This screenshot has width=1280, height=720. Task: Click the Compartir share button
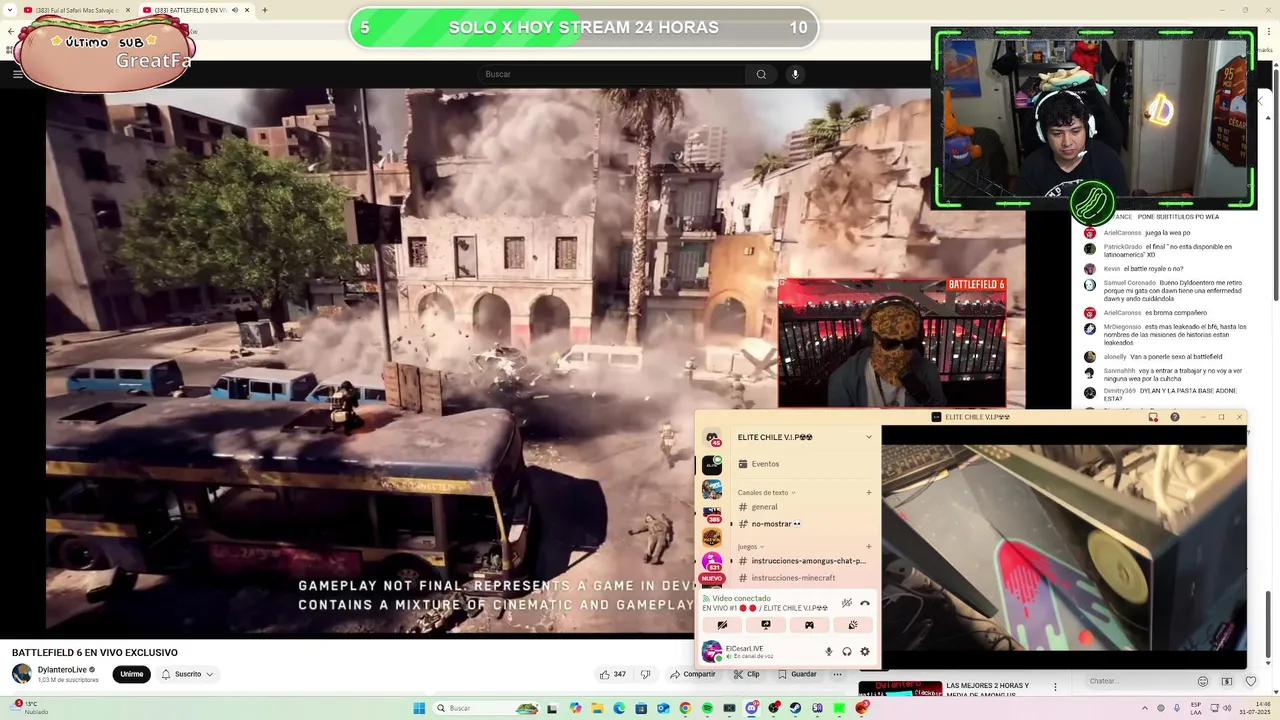click(693, 674)
